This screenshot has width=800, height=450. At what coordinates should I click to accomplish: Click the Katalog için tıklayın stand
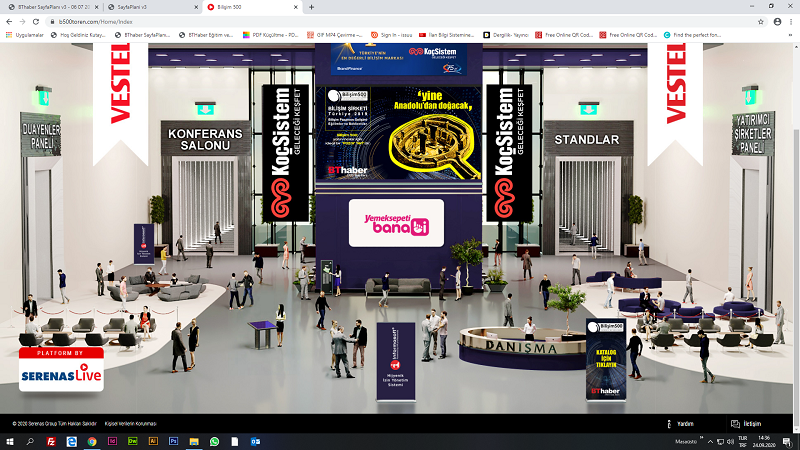coord(606,360)
